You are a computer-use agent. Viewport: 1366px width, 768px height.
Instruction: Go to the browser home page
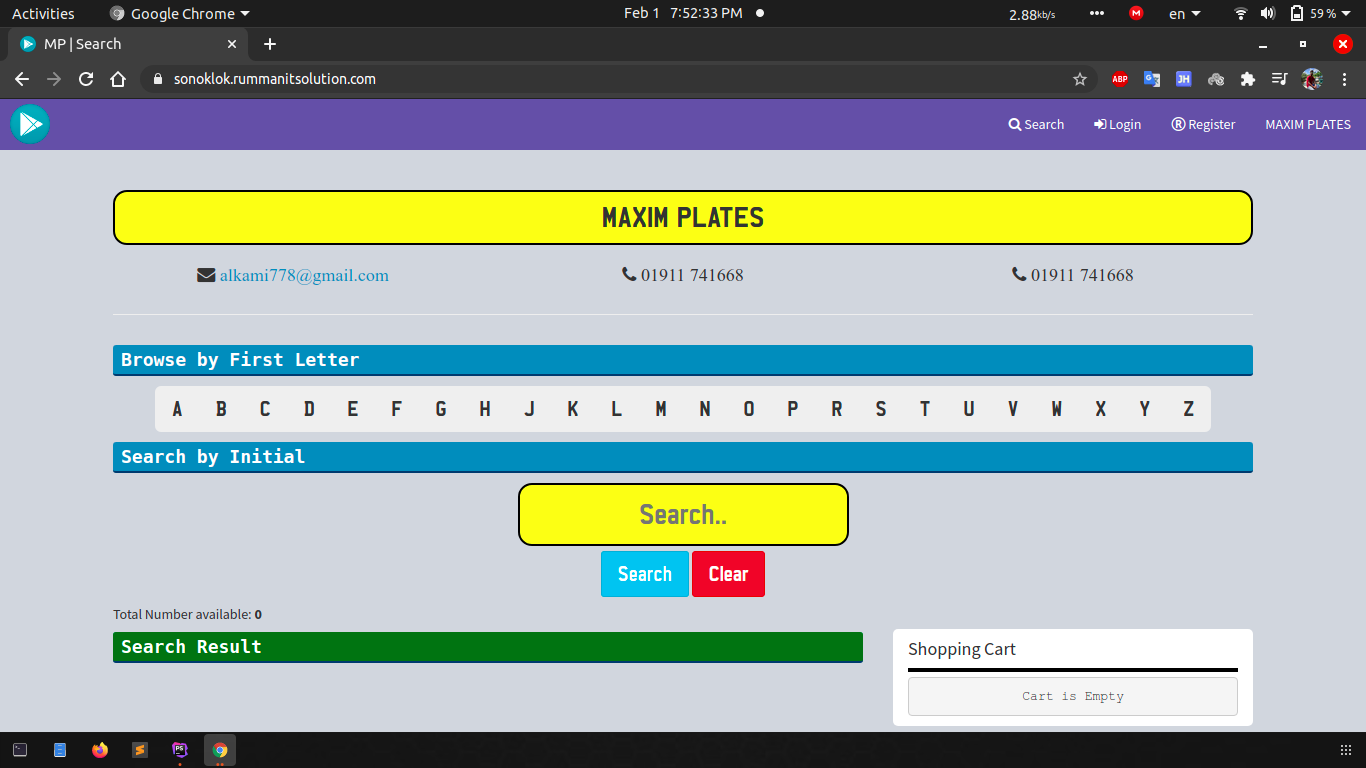pyautogui.click(x=118, y=79)
